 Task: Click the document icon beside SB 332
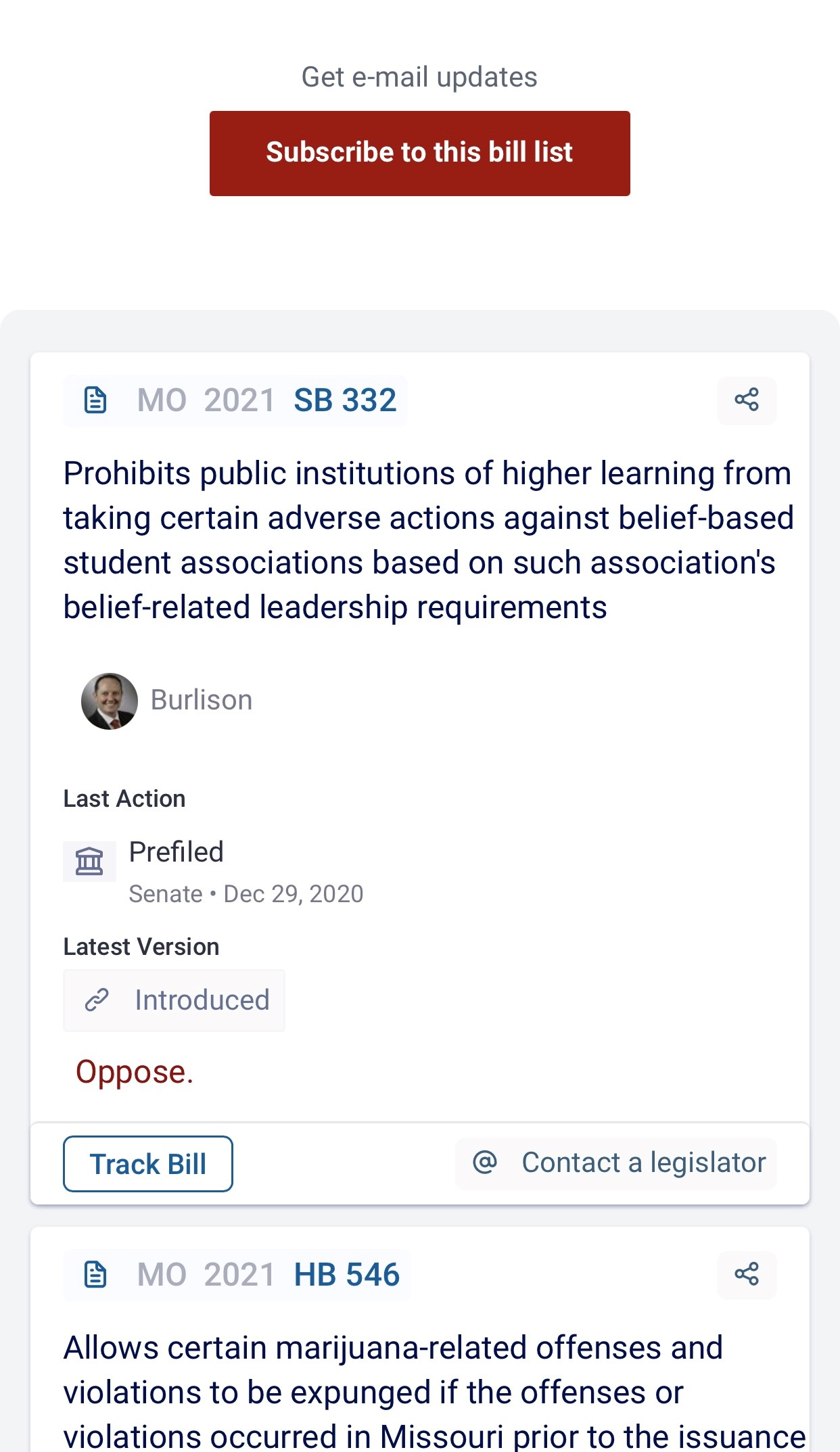(95, 400)
